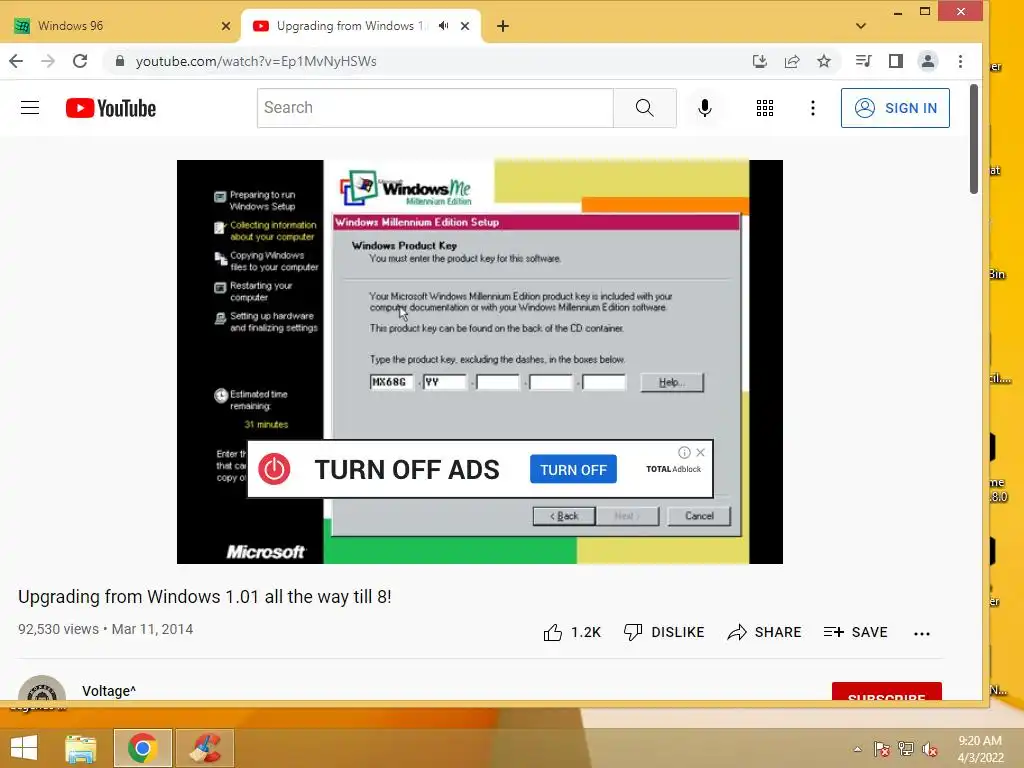
Task: Click the SIGN IN button
Action: [x=895, y=108]
